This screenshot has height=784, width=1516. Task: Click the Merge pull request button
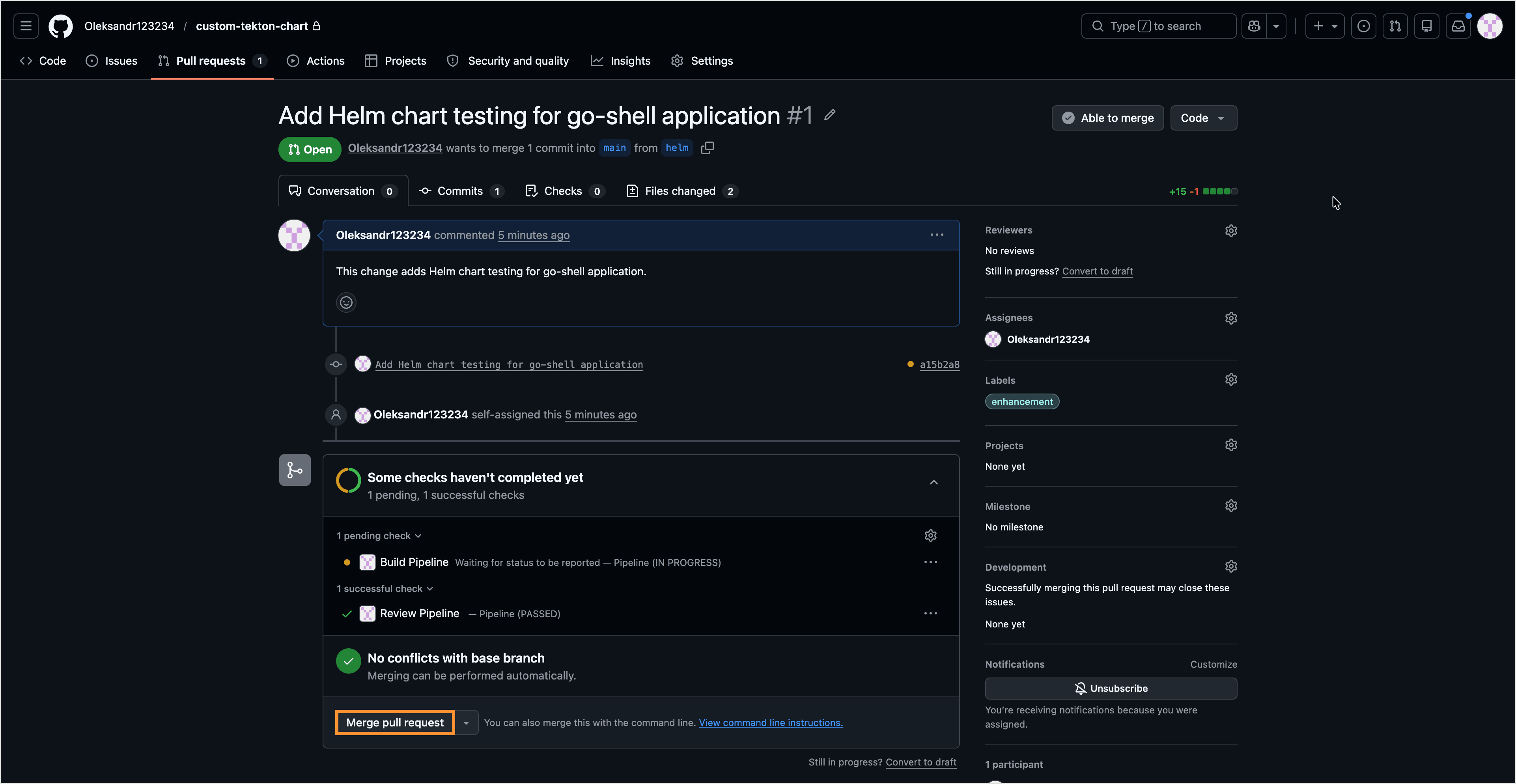395,723
